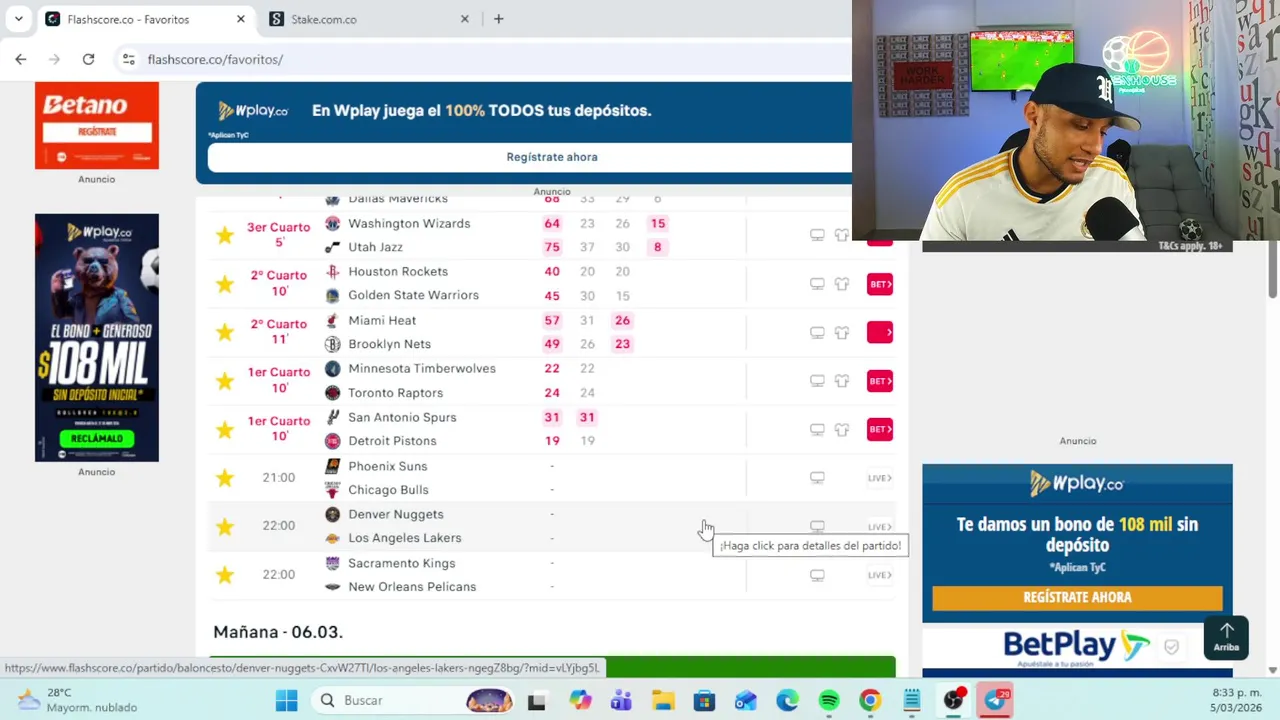The width and height of the screenshot is (1280, 720).
Task: Reload the Flashscore page
Action: coord(88,59)
